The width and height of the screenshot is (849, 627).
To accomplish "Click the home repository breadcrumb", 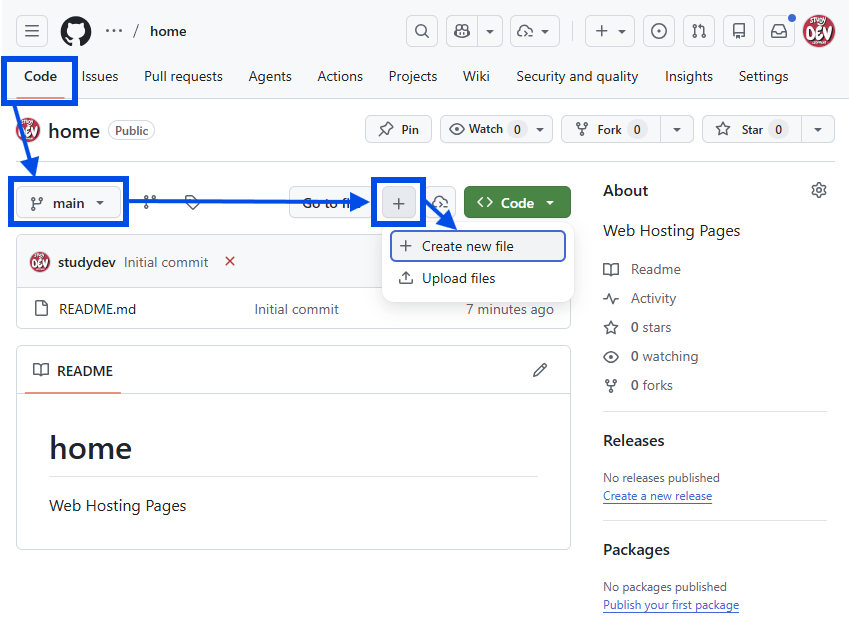I will (168, 31).
